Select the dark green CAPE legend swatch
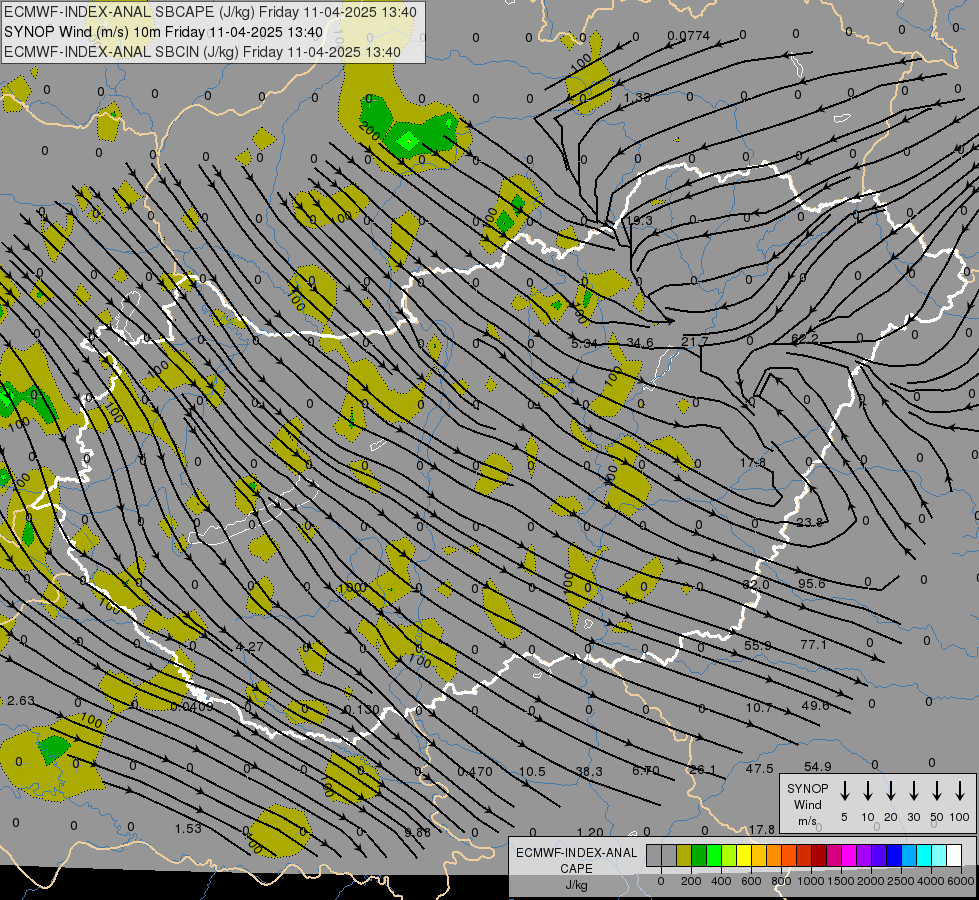 699,856
